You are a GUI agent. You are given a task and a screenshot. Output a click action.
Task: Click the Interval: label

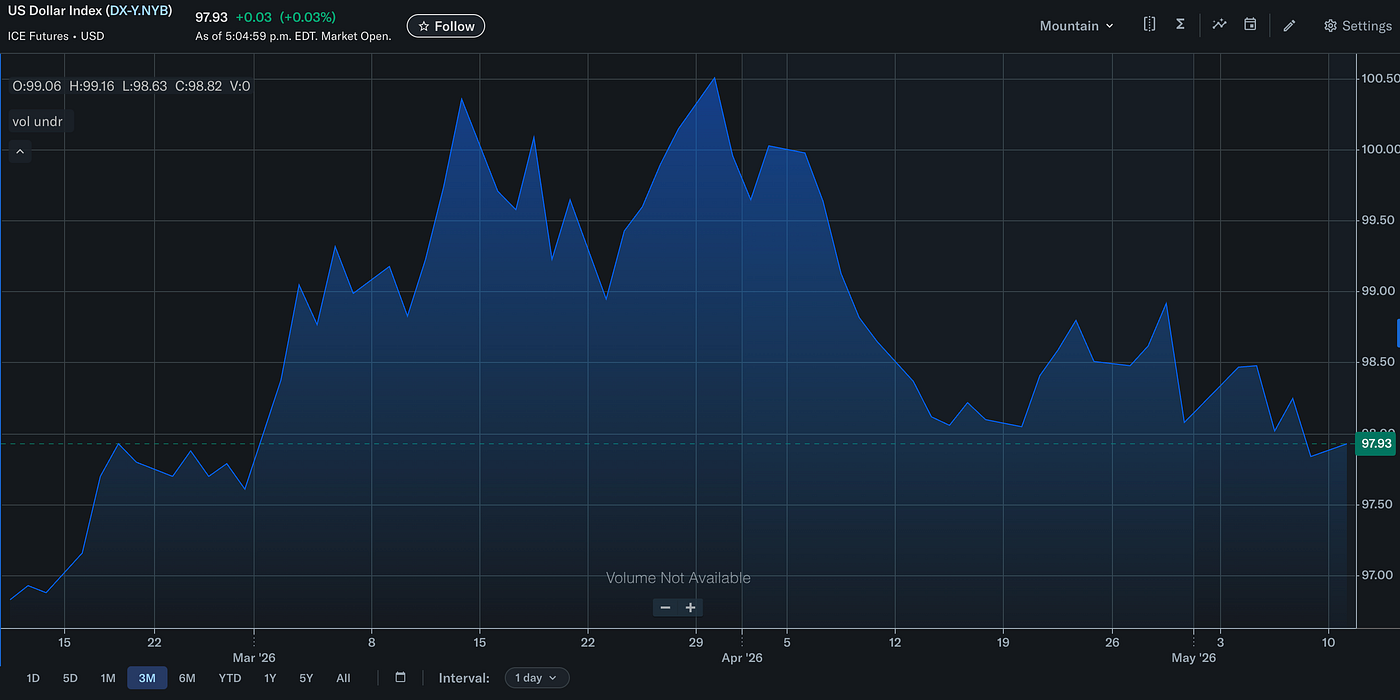coord(464,678)
